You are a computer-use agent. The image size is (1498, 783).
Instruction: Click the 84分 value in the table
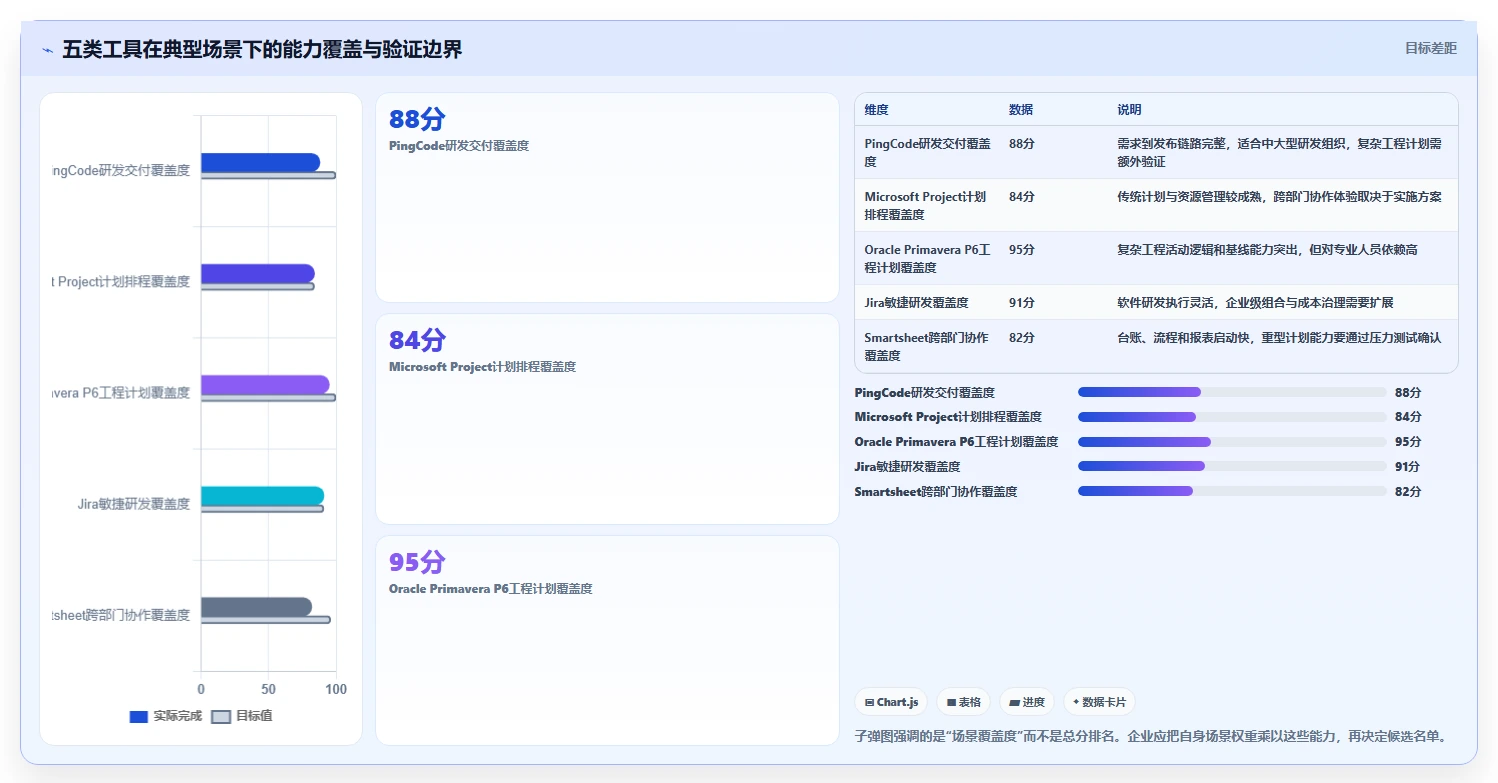(x=1022, y=197)
